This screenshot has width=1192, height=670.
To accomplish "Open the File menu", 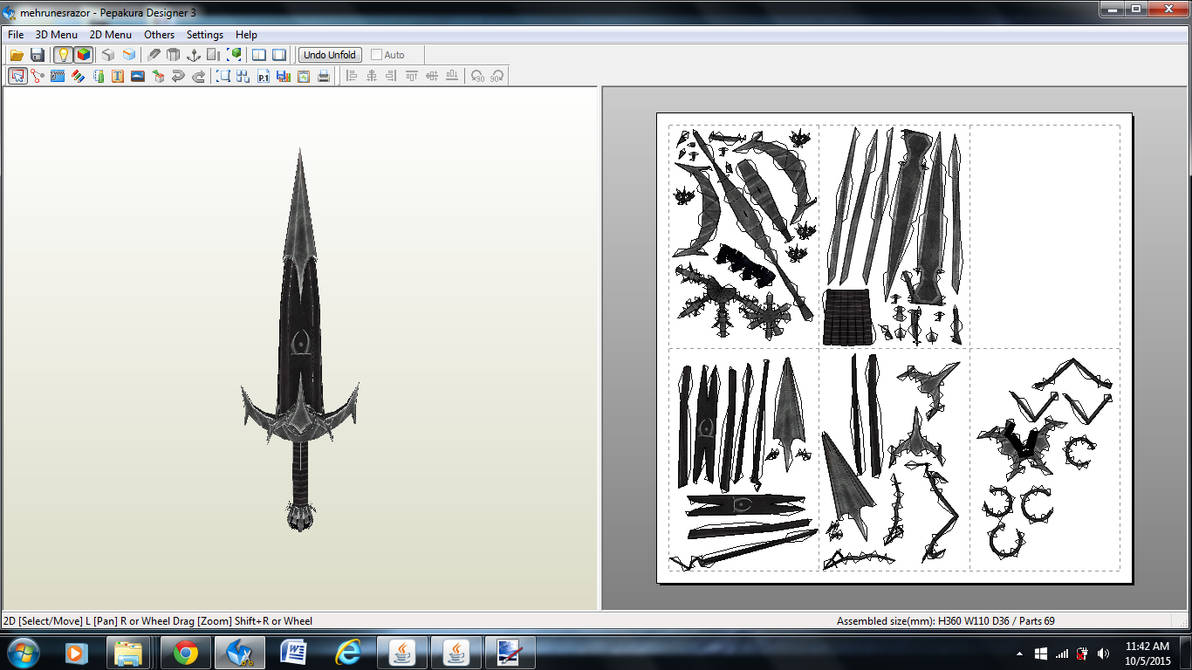I will click(x=15, y=34).
